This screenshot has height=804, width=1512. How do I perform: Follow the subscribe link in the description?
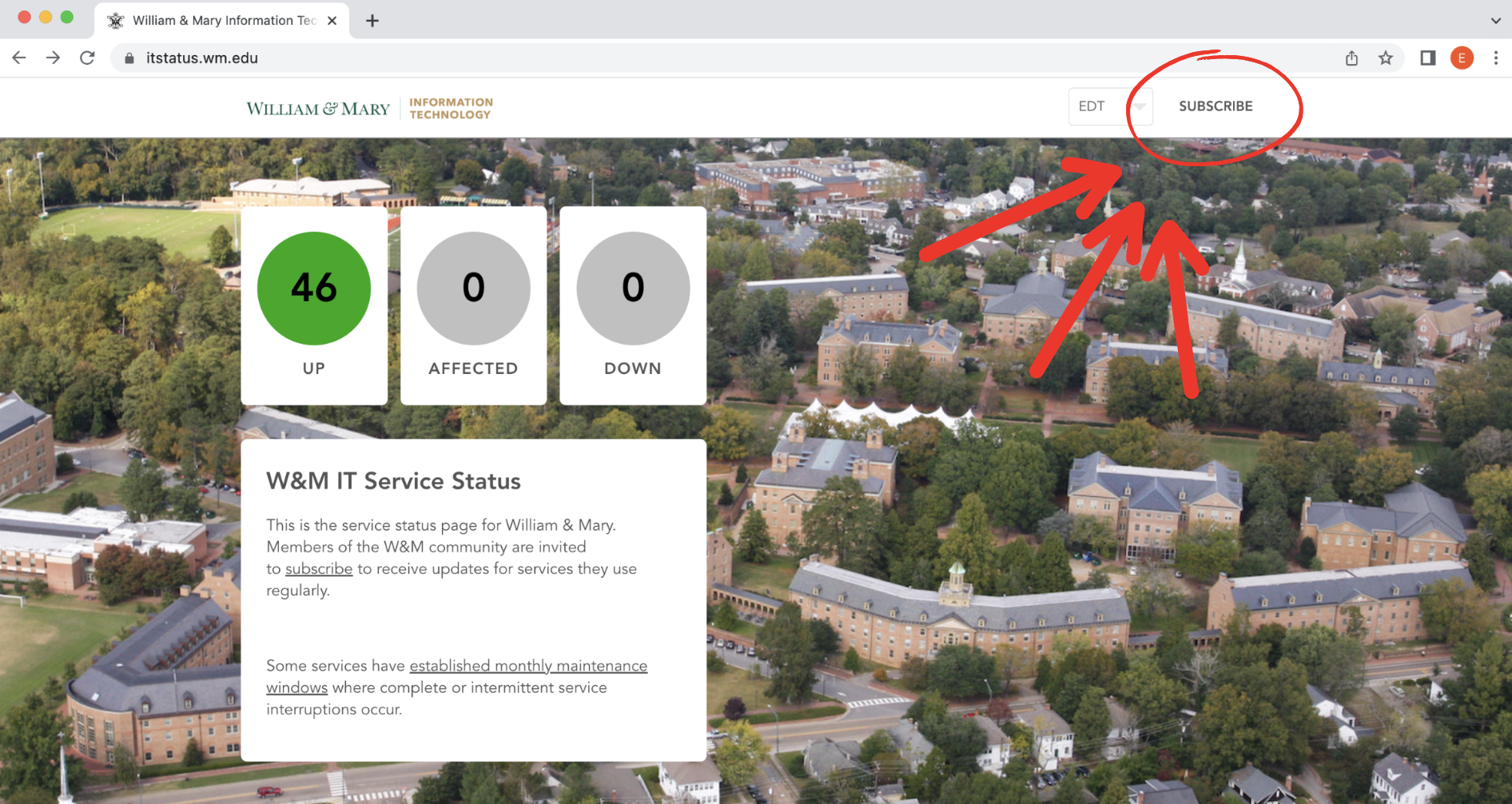(318, 569)
